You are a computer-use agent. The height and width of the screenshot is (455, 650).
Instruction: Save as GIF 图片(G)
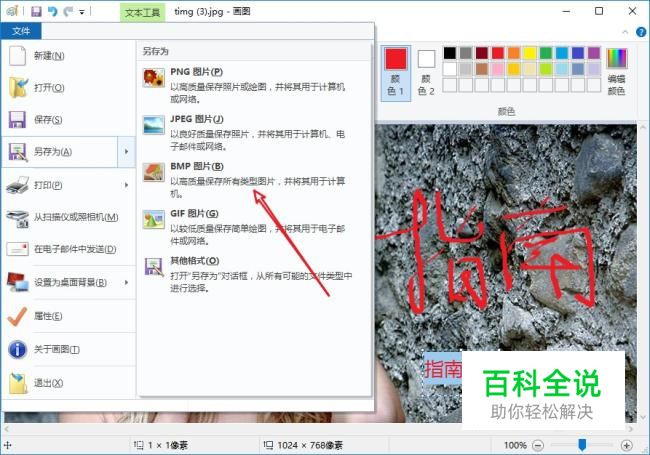[254, 226]
